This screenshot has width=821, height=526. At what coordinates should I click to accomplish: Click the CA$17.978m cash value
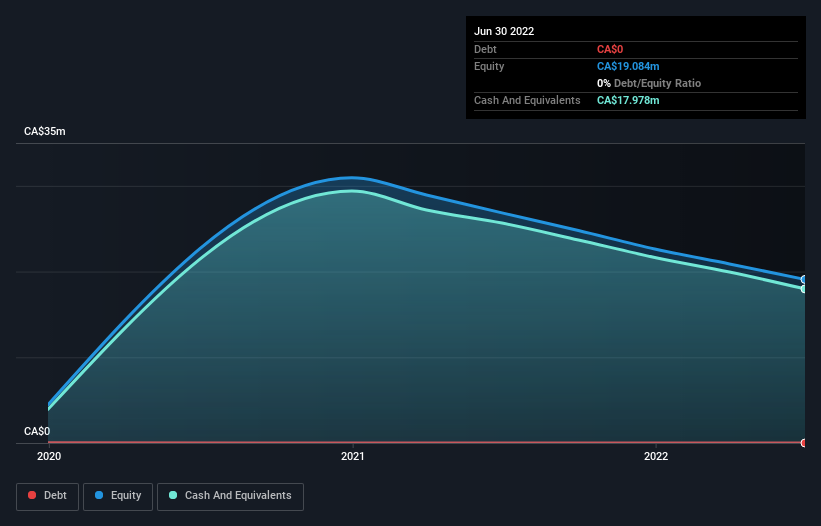coord(628,100)
